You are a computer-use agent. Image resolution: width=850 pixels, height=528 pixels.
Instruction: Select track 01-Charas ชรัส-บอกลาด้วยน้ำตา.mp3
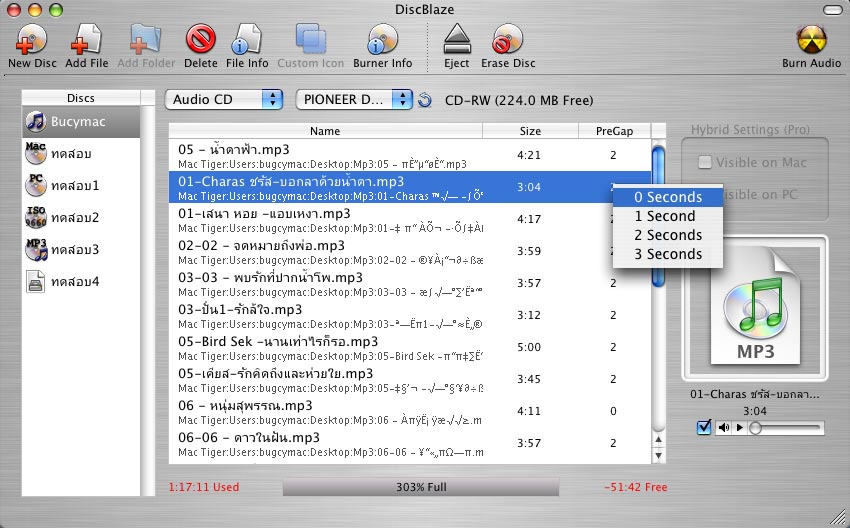tap(410, 187)
